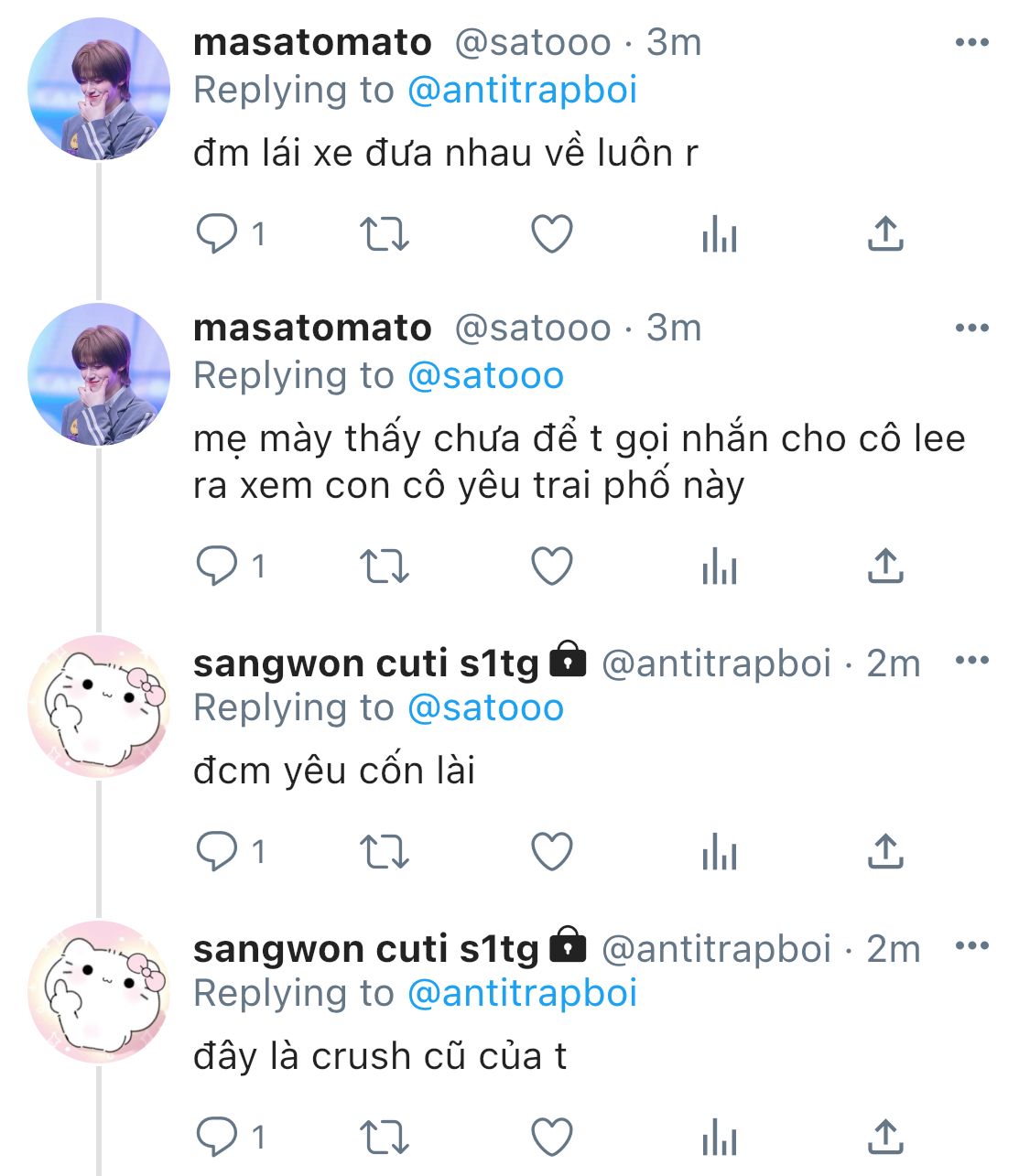This screenshot has width=1030, height=1176.
Task: Open more options on "đây là crush cũ" tweet
Action: (x=971, y=945)
